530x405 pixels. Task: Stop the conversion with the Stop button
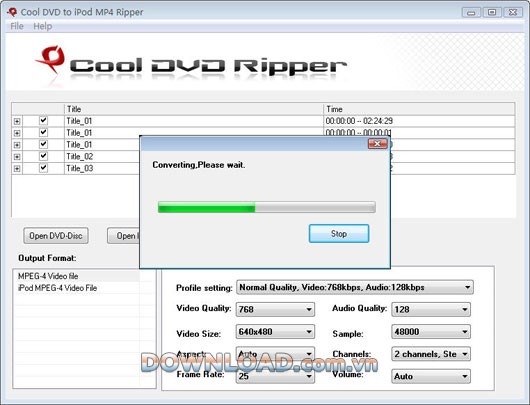[x=339, y=234]
